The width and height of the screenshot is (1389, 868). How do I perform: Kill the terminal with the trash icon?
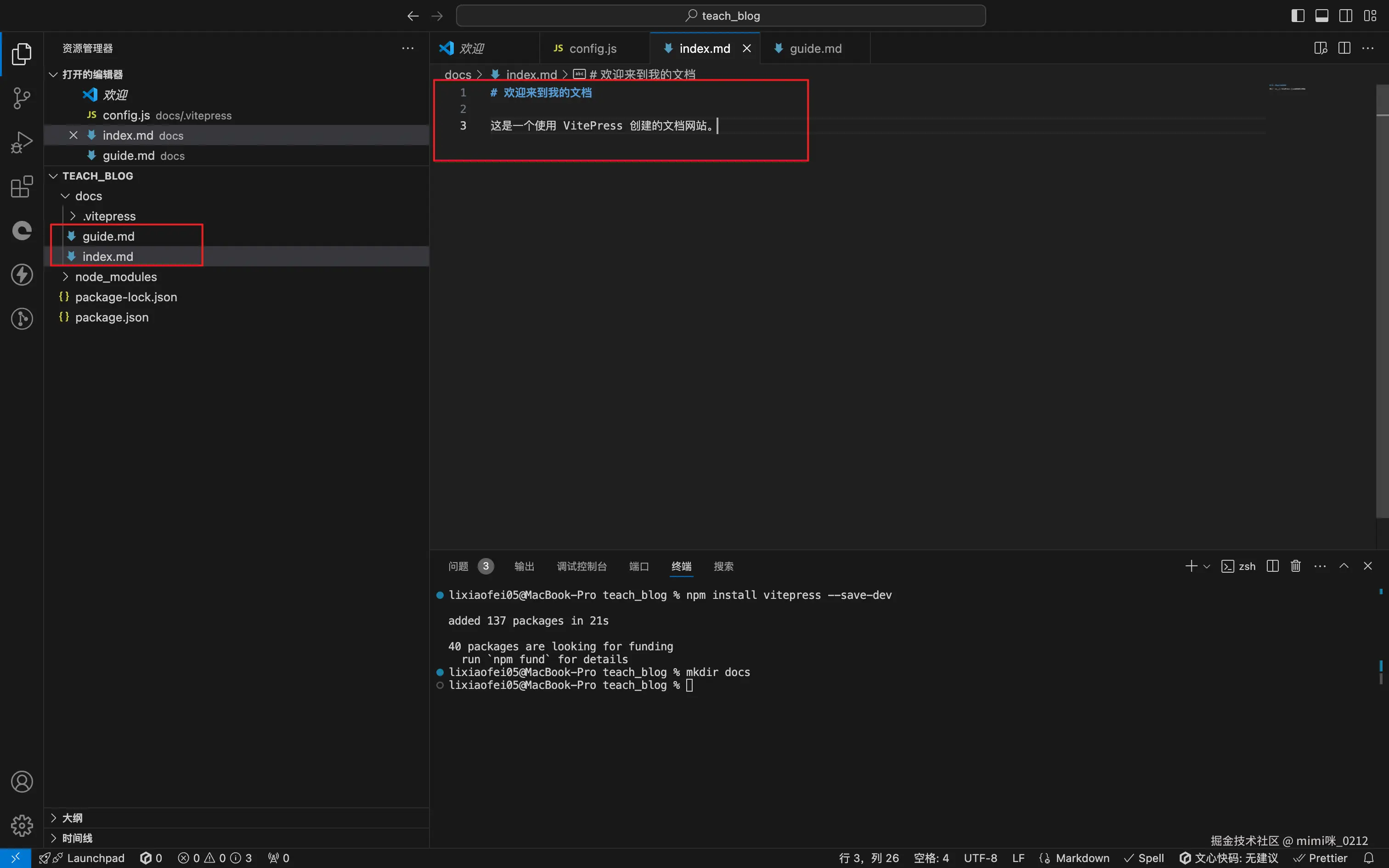coord(1295,566)
